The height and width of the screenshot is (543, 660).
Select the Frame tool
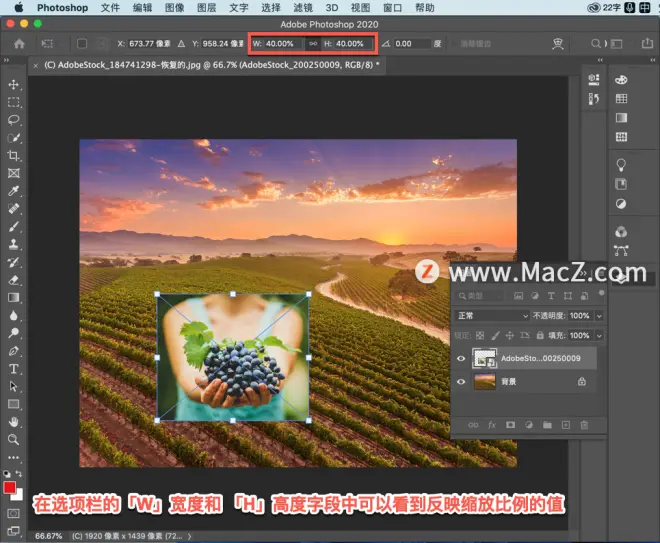click(13, 173)
